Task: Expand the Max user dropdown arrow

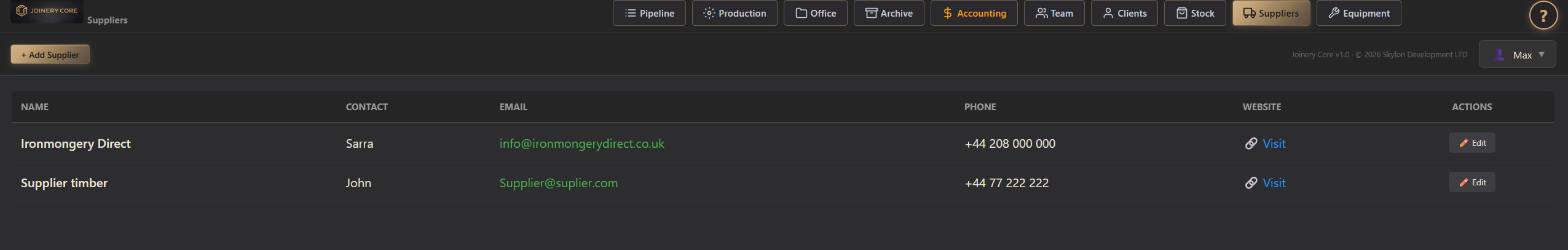Action: (1542, 55)
